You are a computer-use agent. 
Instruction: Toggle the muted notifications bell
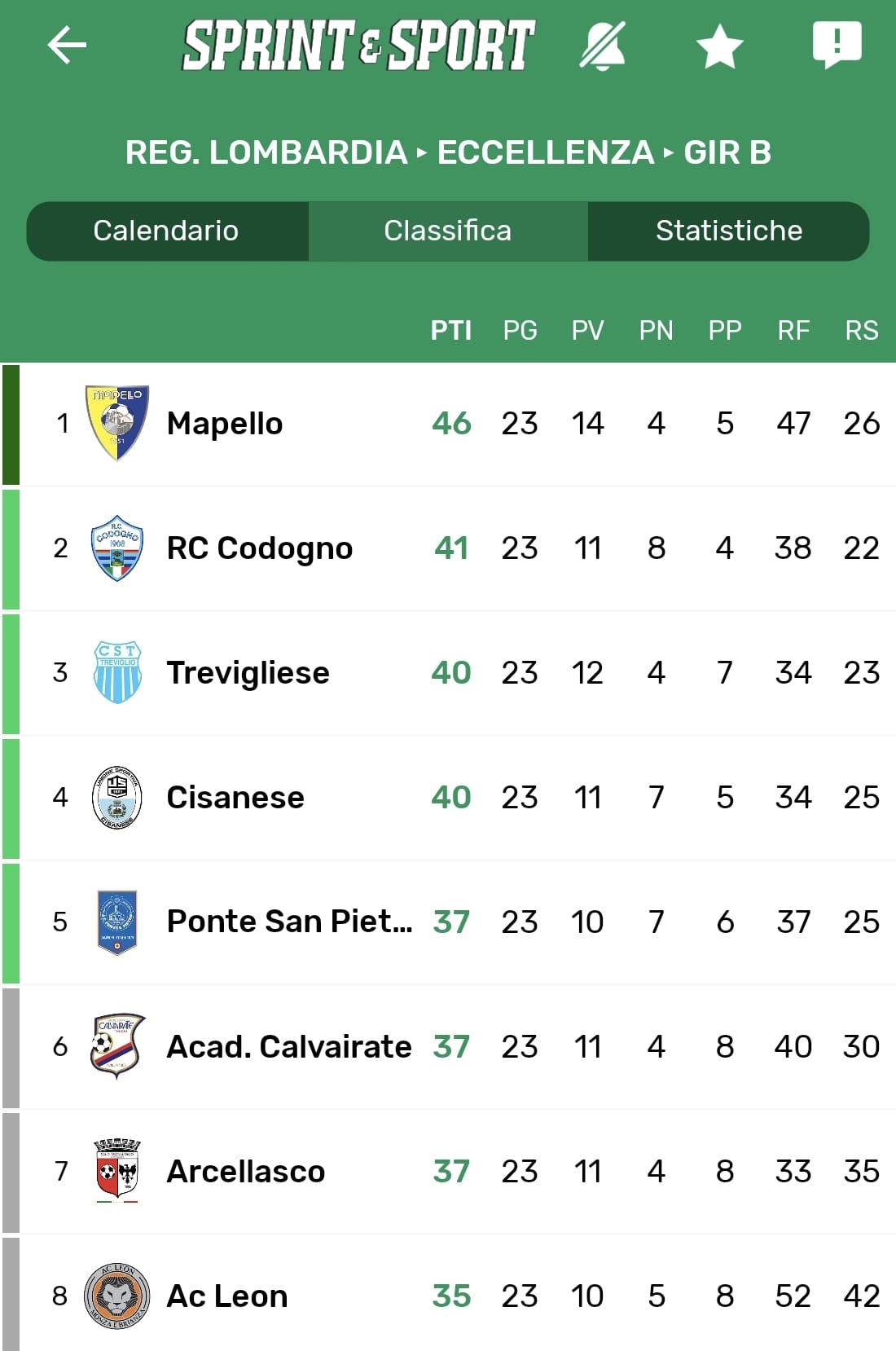point(603,46)
